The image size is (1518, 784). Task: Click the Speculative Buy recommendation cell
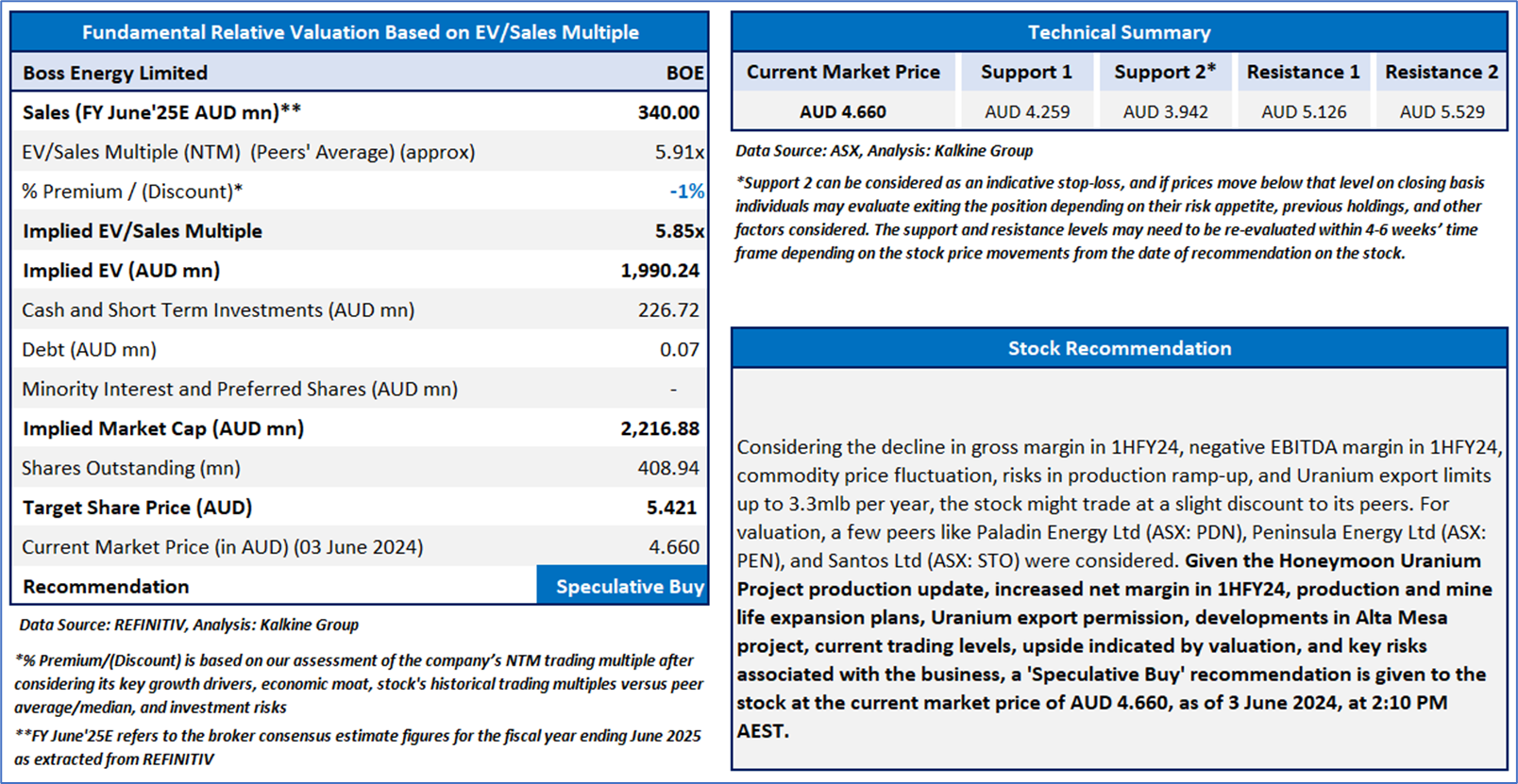(629, 586)
